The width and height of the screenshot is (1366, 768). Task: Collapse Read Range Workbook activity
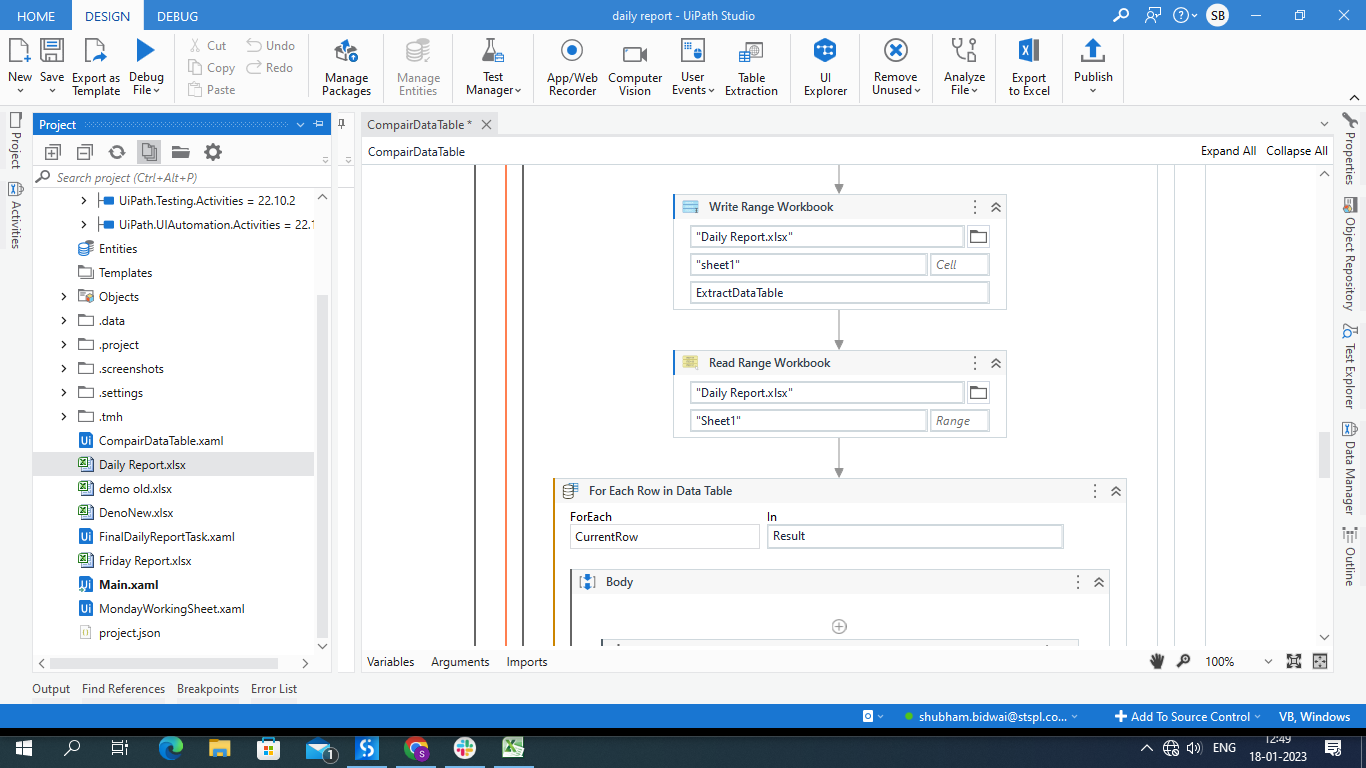996,363
